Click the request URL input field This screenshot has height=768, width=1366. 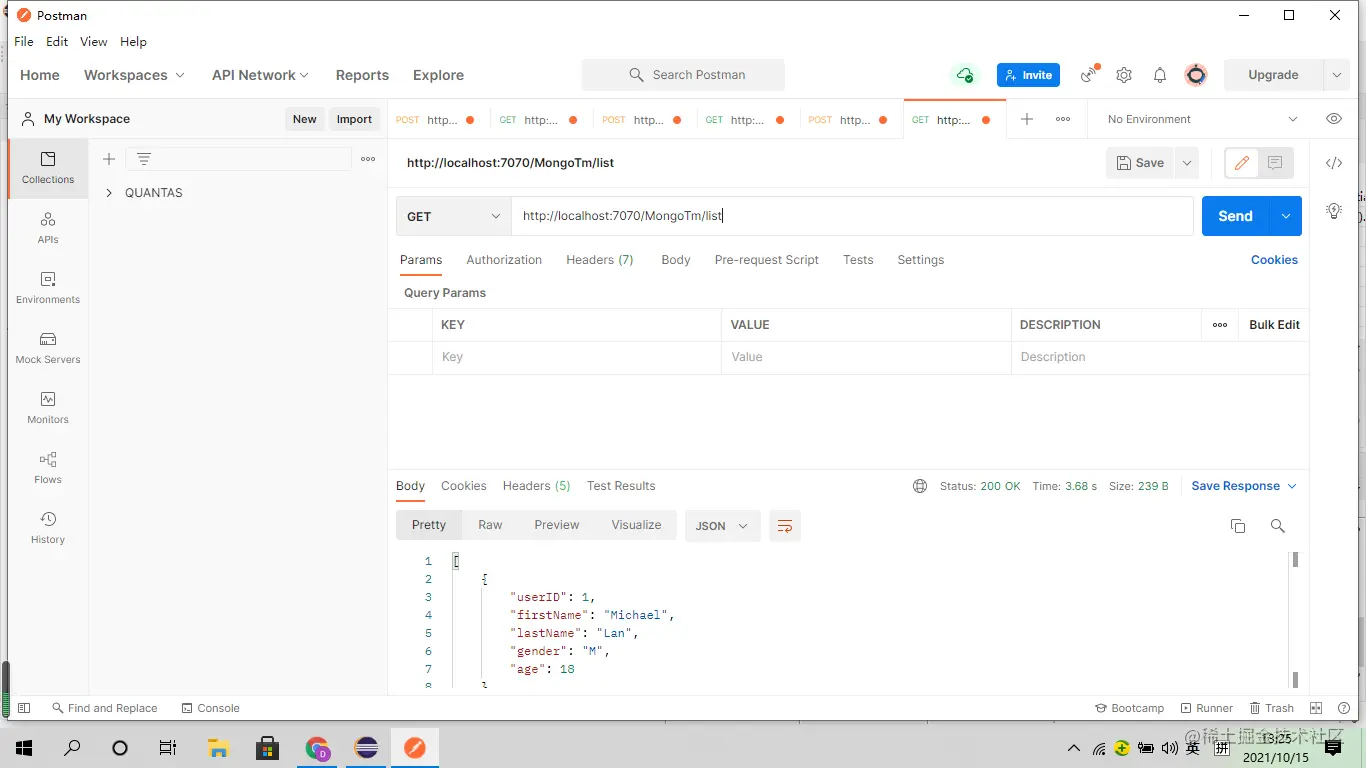852,216
